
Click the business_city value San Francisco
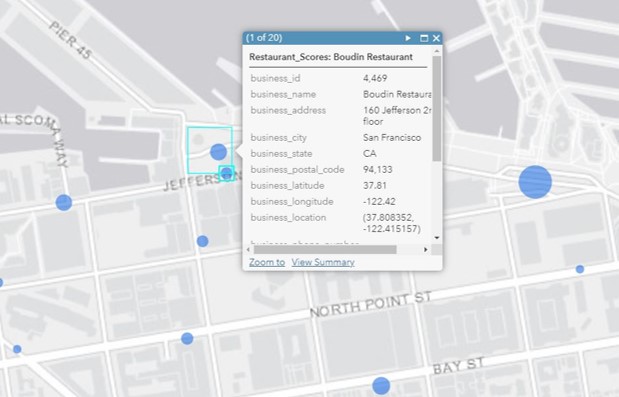pyautogui.click(x=392, y=138)
